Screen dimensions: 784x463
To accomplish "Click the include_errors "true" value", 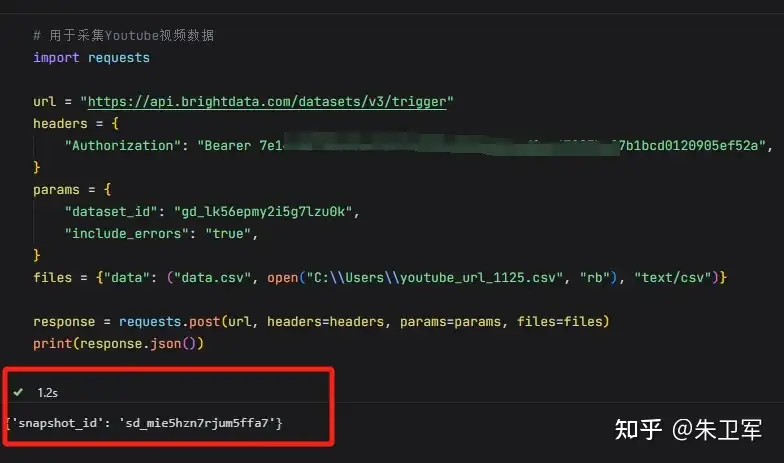I will point(228,234).
